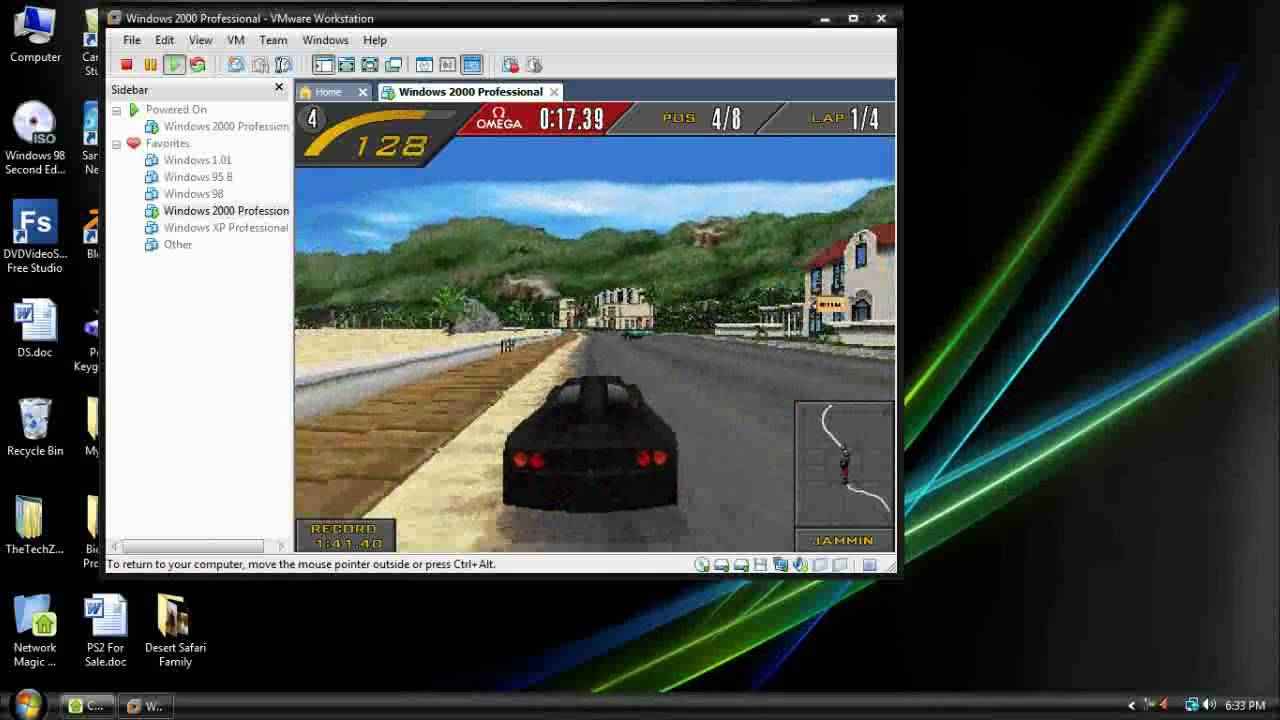Click the floppy drive status icon

pos(760,565)
